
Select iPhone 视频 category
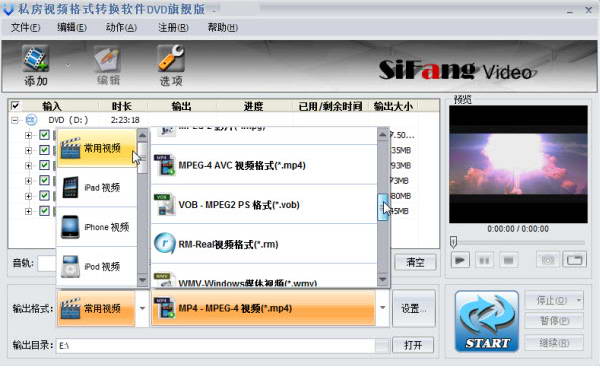pos(96,227)
